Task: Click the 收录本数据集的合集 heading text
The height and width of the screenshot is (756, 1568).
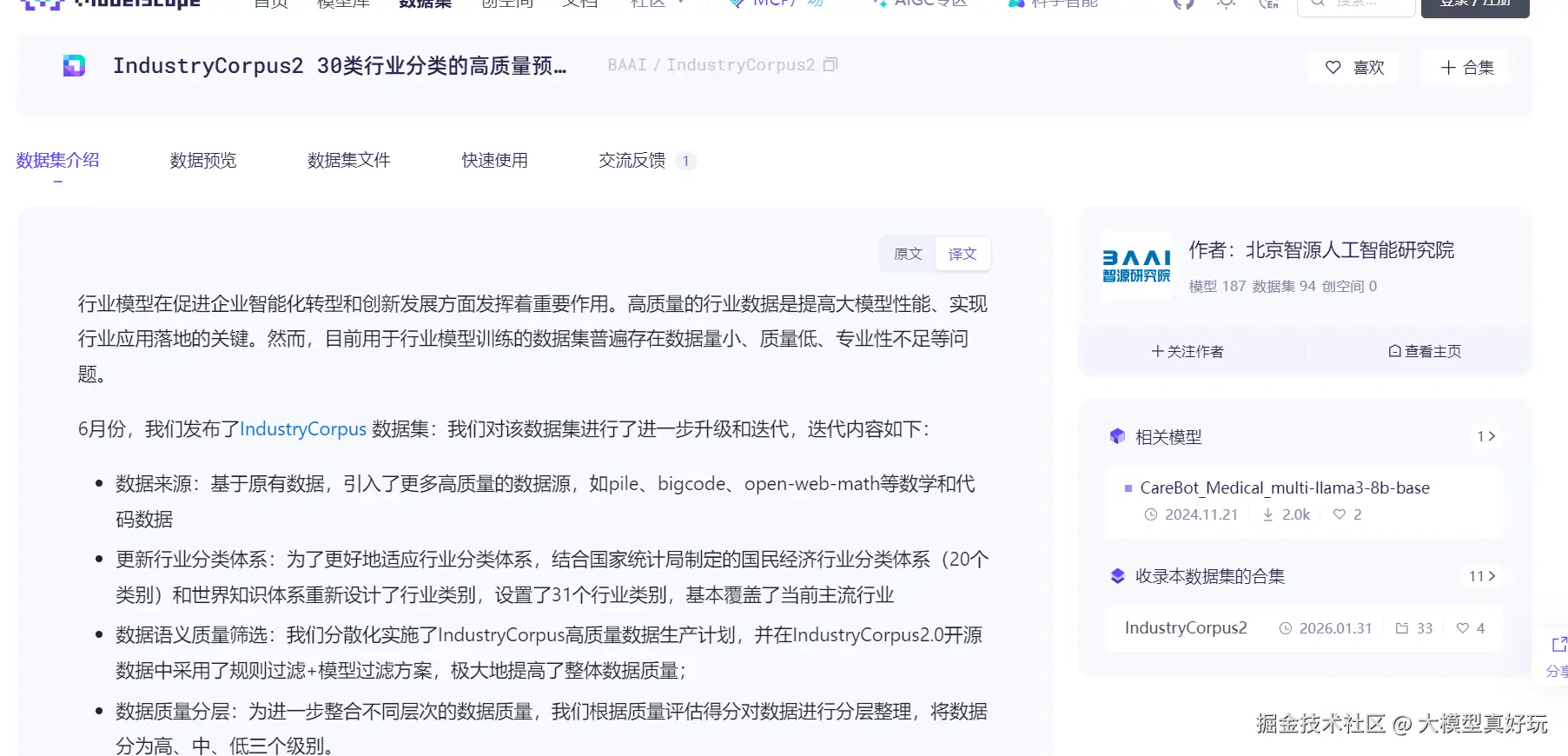Action: (1210, 576)
